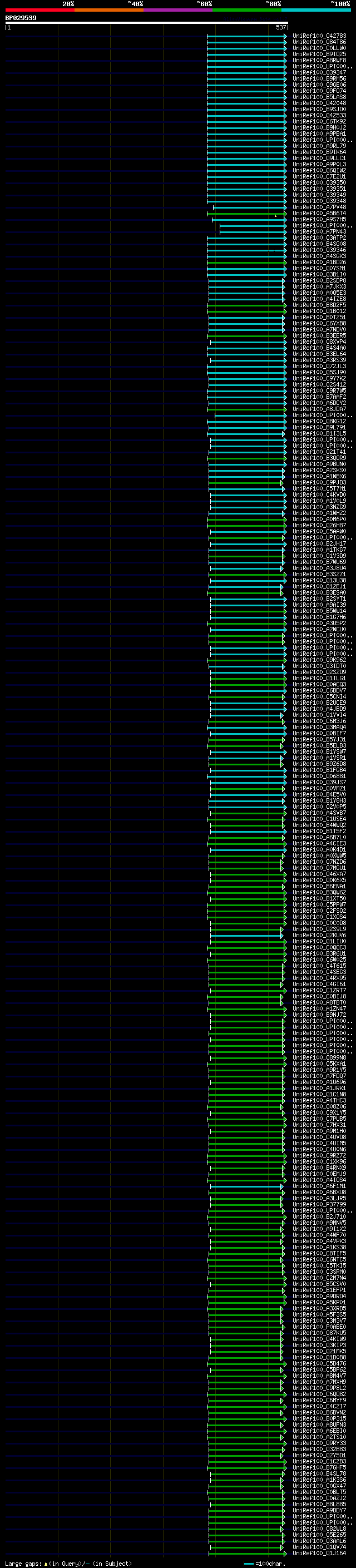The image size is (356, 1568).
Task: Click hit label UniRef100_Q1B012
Action: [x=319, y=311]
